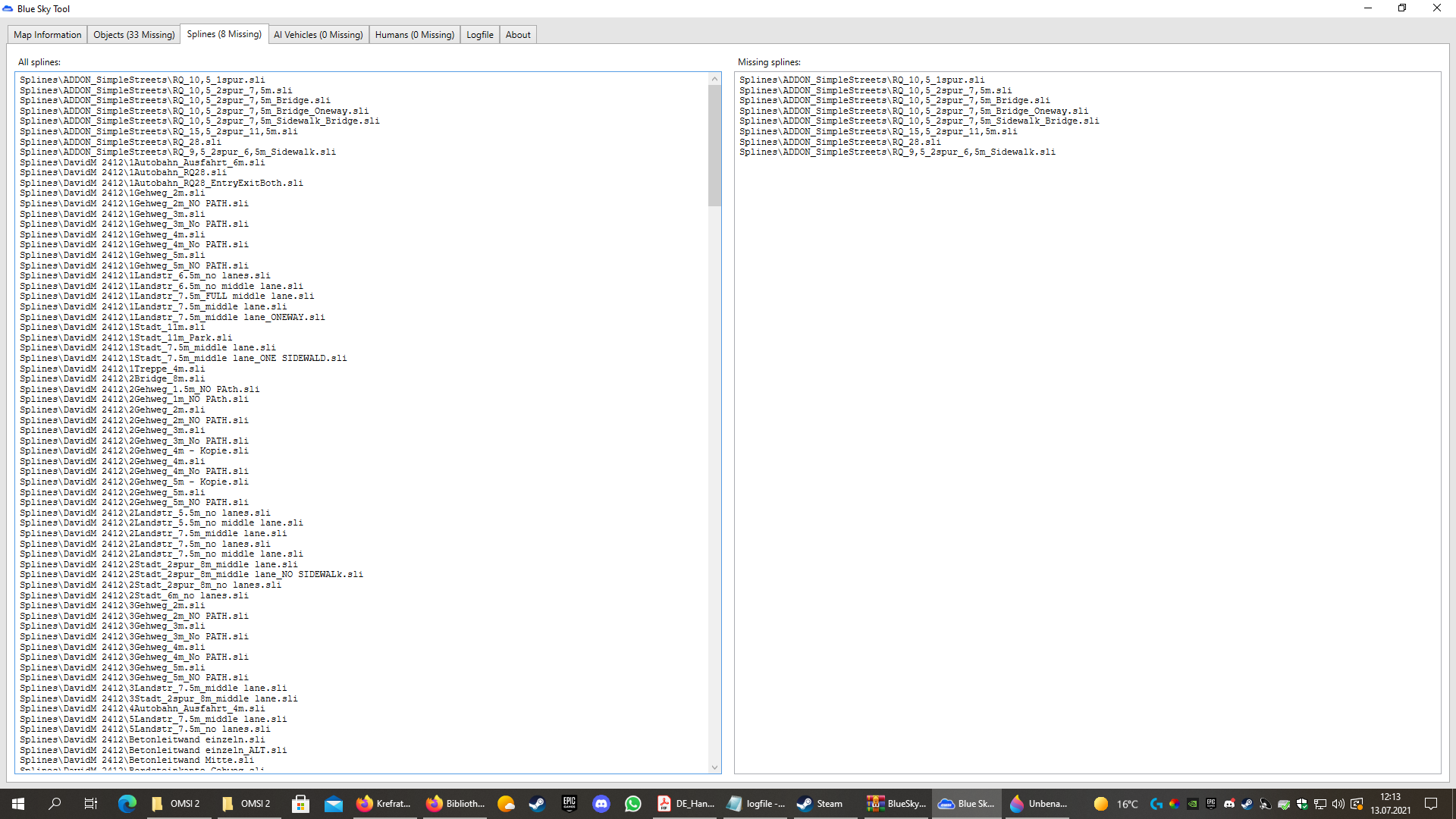This screenshot has height=819, width=1456.
Task: Open Microsoft Edge from taskbar
Action: [127, 804]
